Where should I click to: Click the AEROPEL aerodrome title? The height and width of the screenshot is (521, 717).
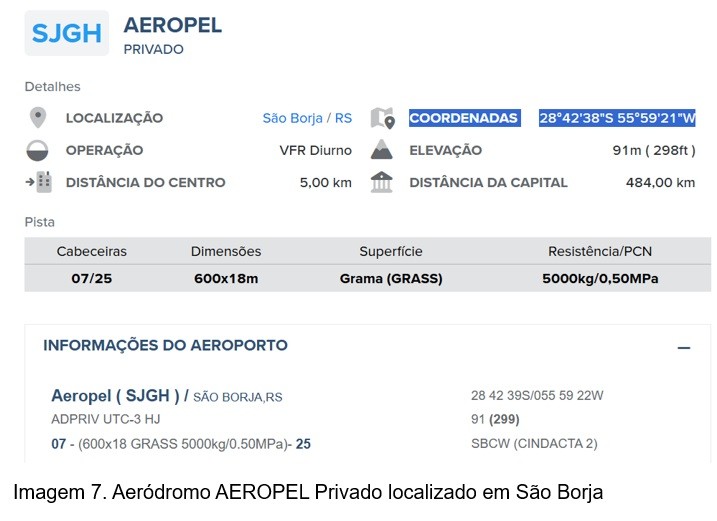pyautogui.click(x=173, y=26)
